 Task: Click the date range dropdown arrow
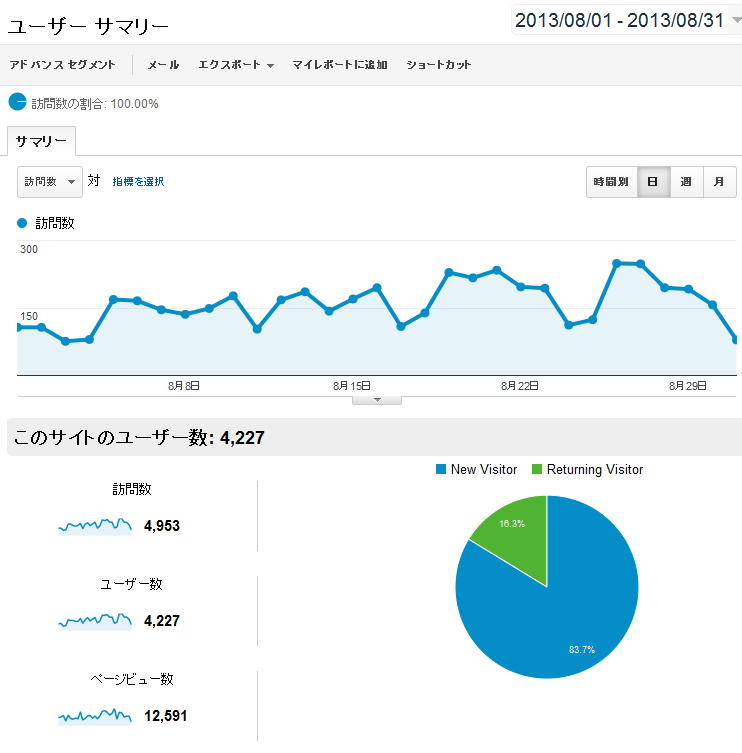click(736, 20)
